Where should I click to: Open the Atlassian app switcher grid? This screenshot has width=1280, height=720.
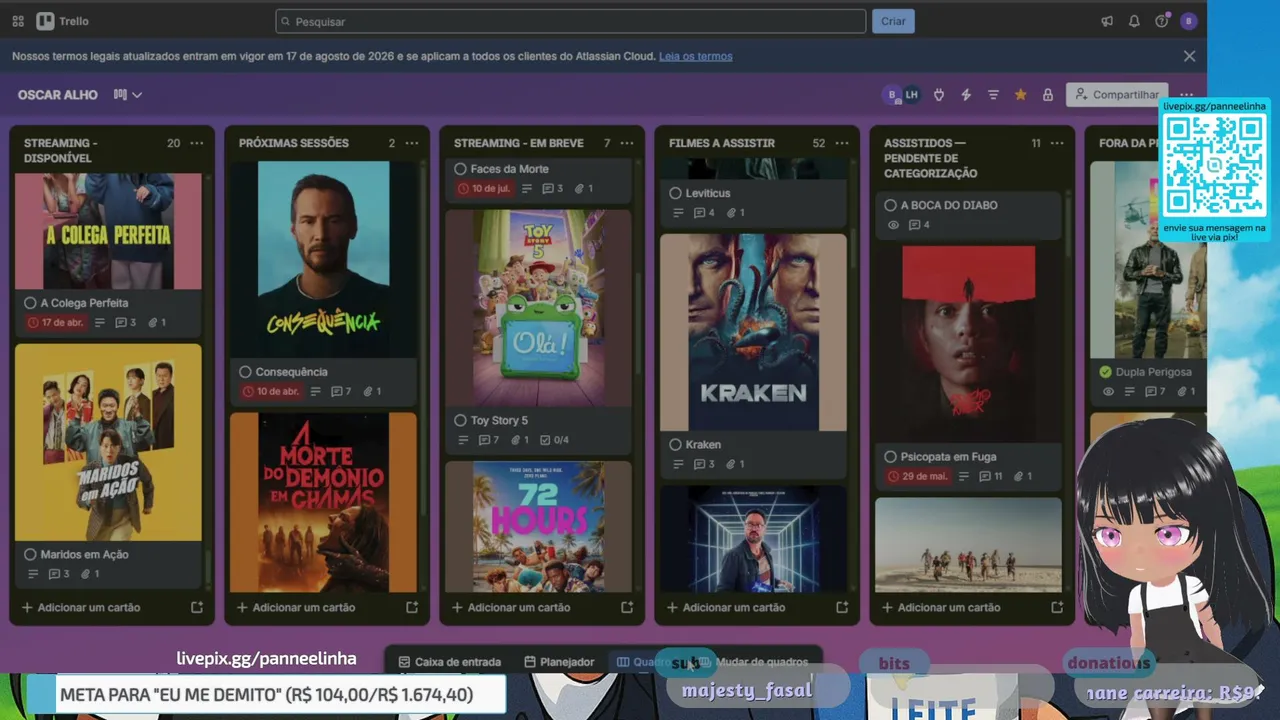(18, 21)
